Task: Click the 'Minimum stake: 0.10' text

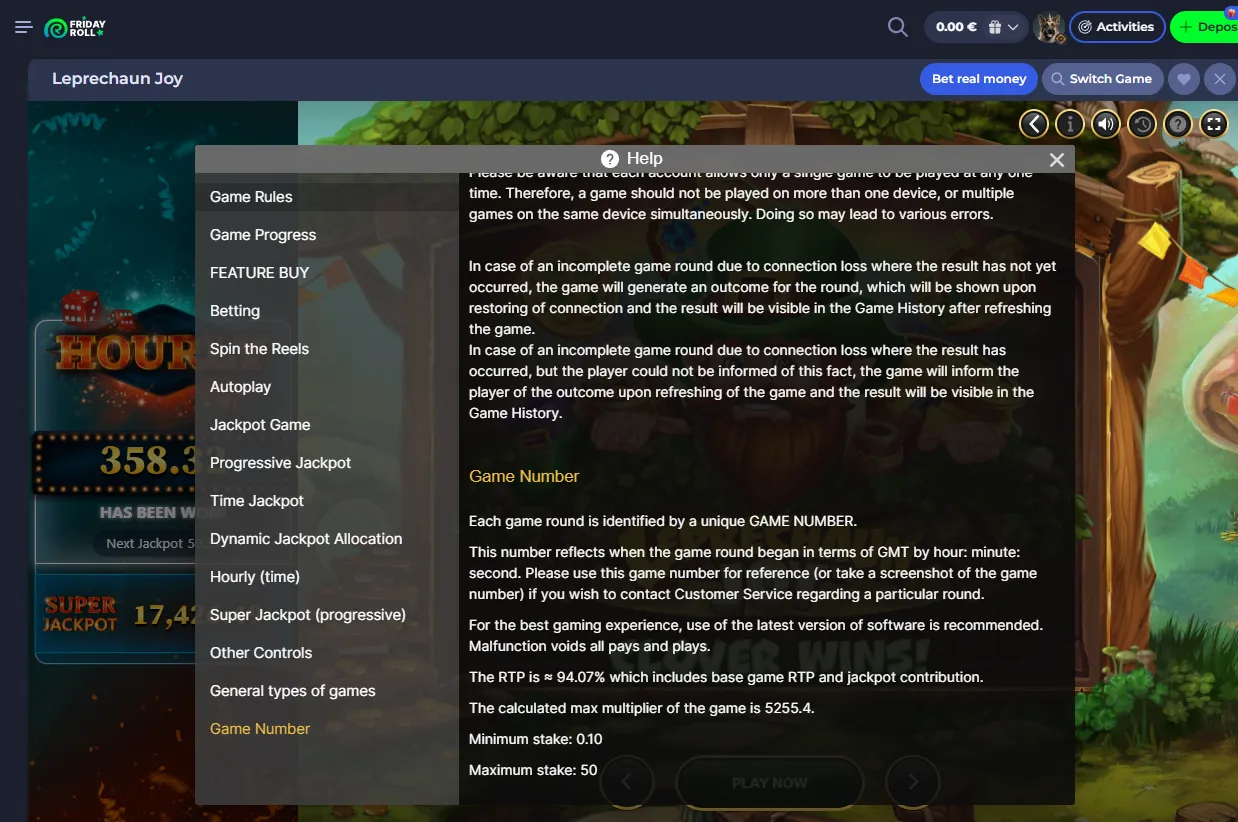Action: click(x=536, y=739)
